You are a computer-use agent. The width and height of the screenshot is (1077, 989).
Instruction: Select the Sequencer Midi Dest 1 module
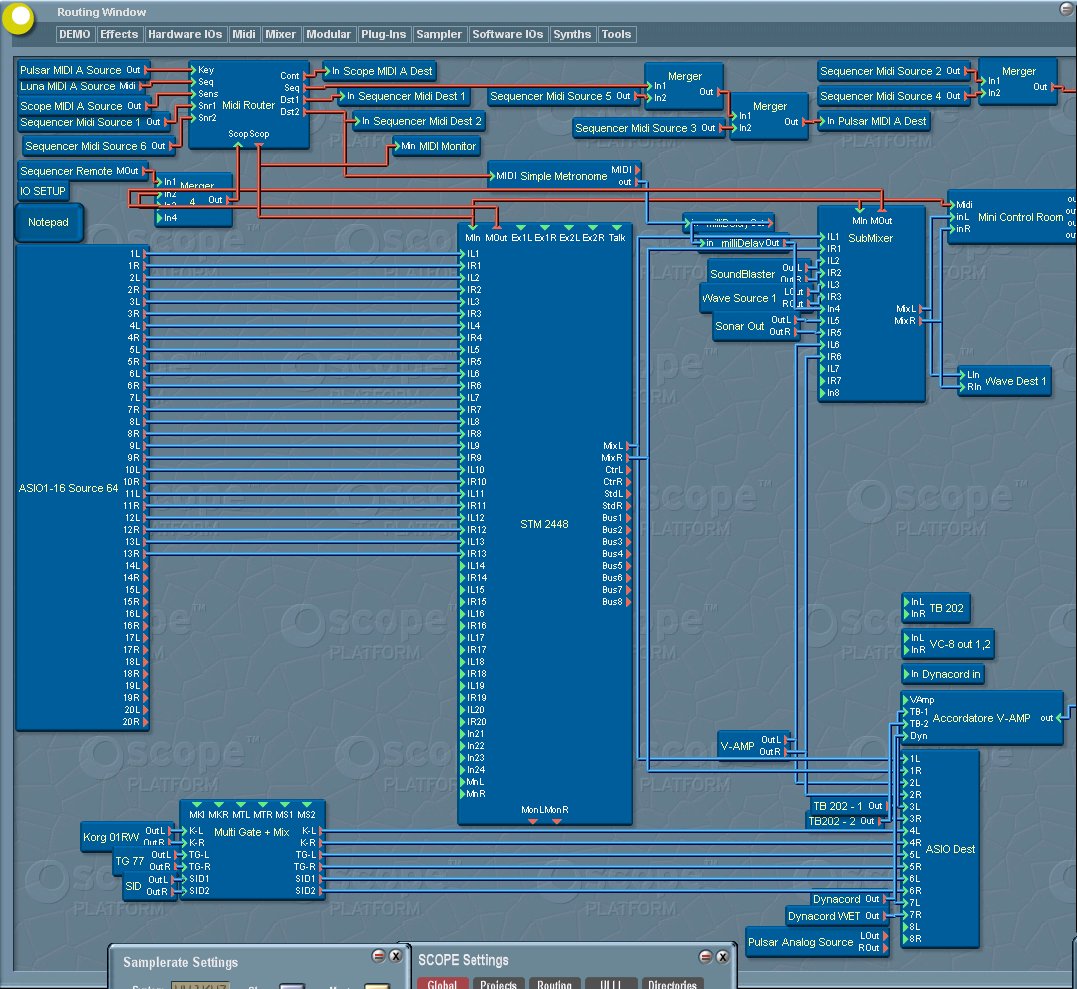(405, 96)
